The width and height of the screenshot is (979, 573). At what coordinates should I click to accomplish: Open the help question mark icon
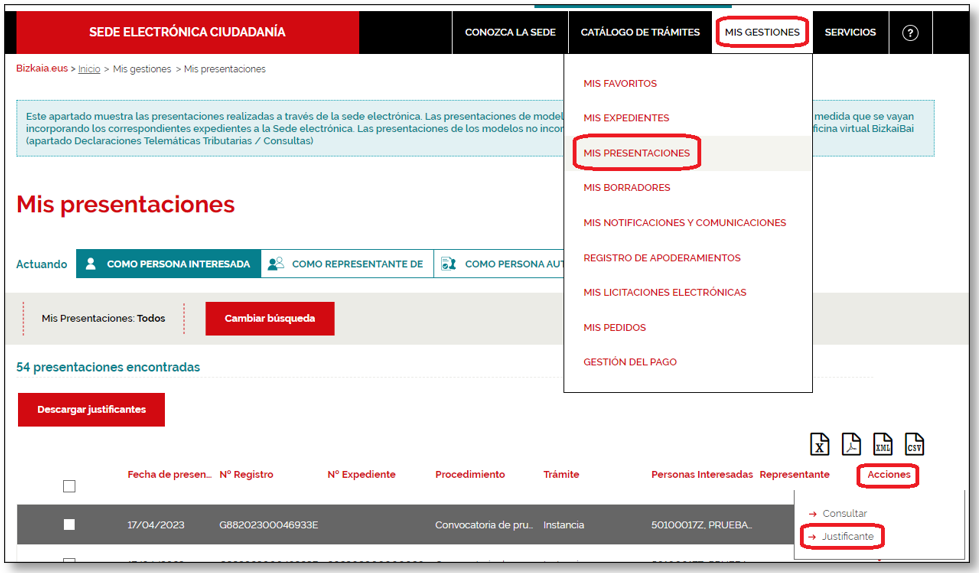[910, 32]
